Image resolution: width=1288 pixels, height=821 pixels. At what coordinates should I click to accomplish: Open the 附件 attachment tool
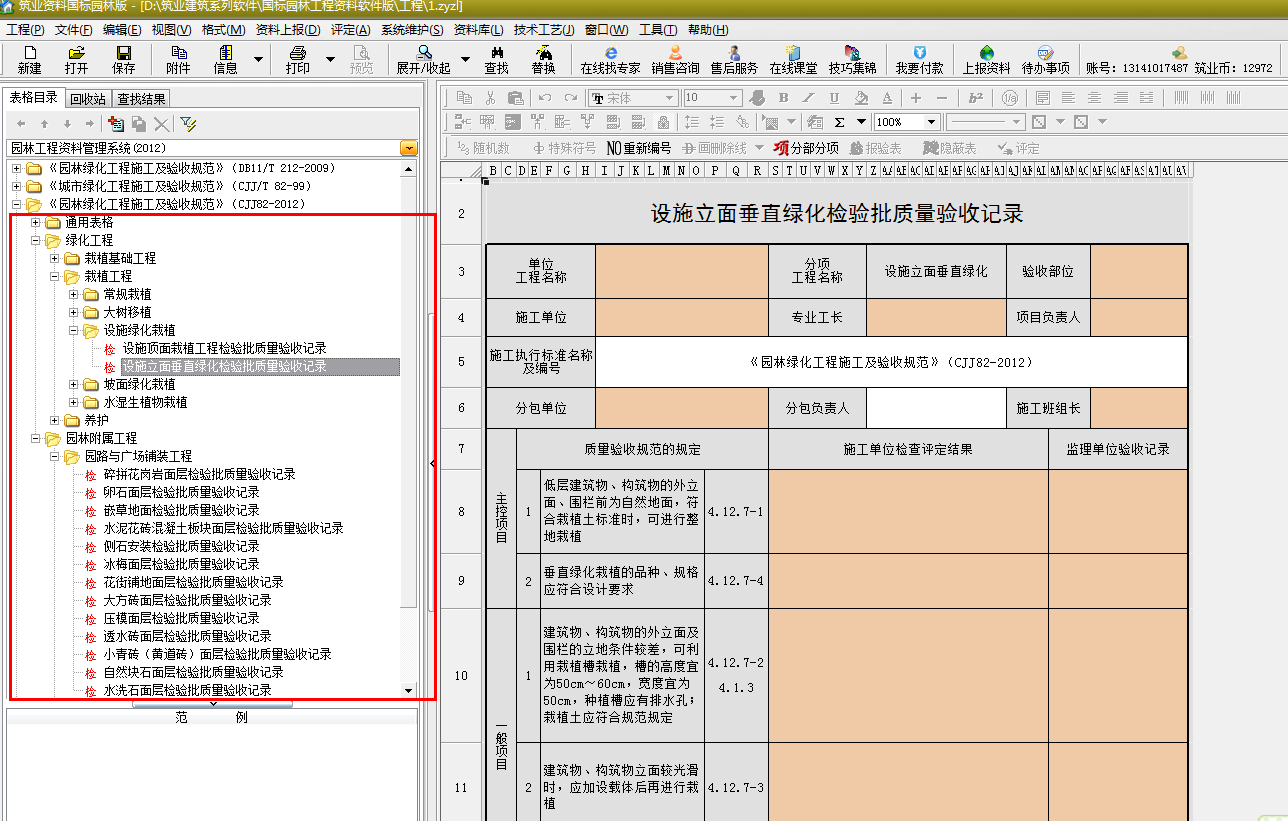(178, 59)
